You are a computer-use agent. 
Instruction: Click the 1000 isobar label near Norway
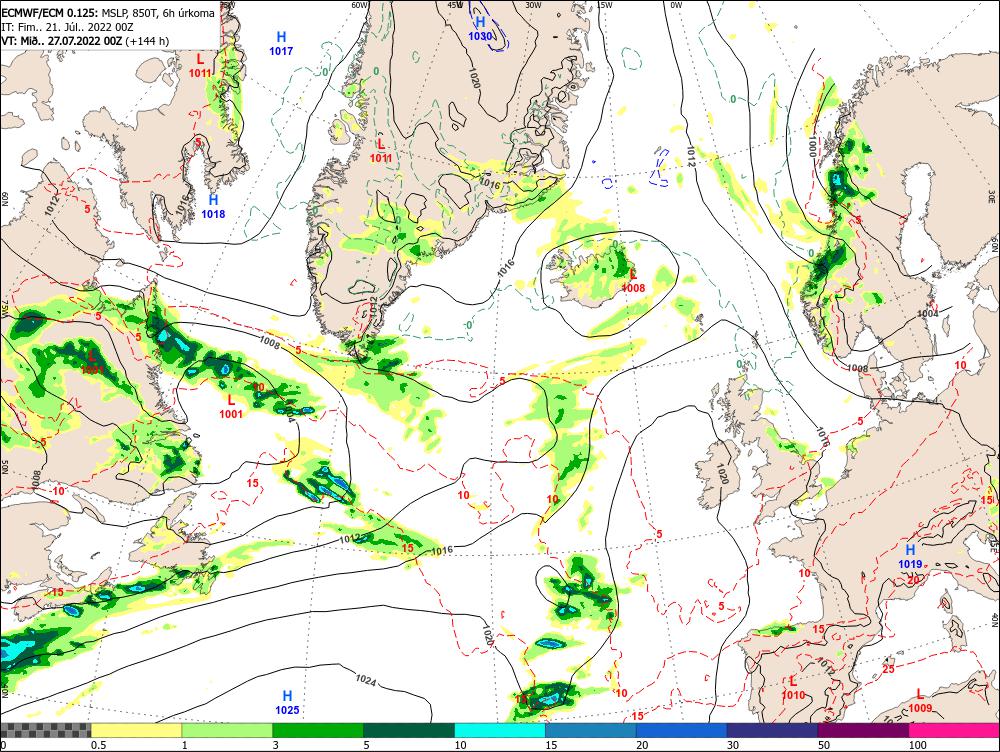click(812, 146)
